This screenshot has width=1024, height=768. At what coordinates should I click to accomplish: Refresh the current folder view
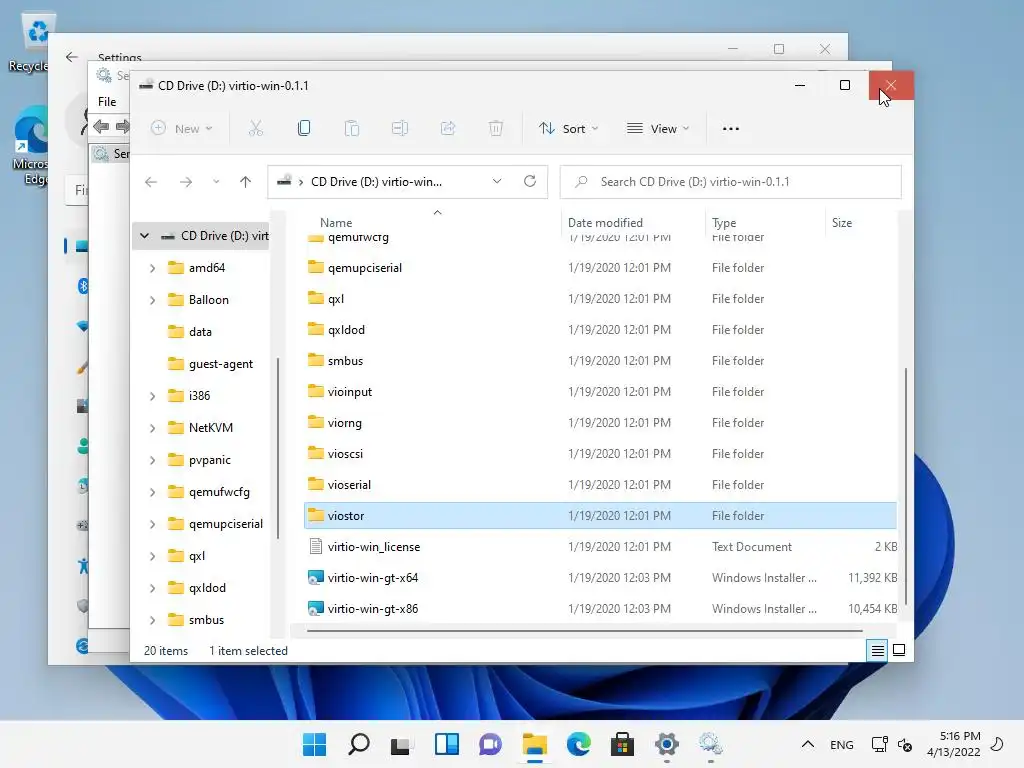point(530,182)
